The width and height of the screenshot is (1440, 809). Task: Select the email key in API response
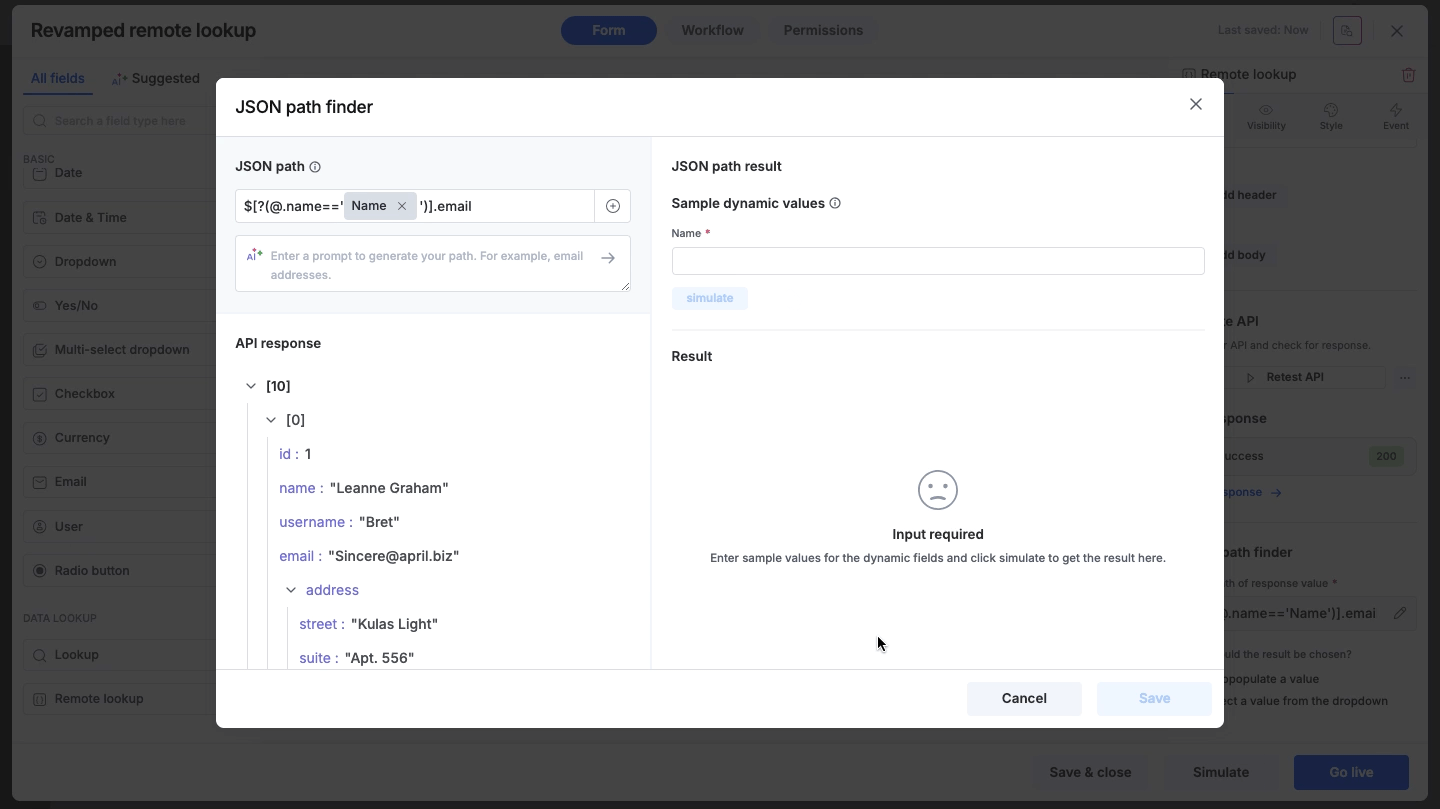pyautogui.click(x=297, y=556)
